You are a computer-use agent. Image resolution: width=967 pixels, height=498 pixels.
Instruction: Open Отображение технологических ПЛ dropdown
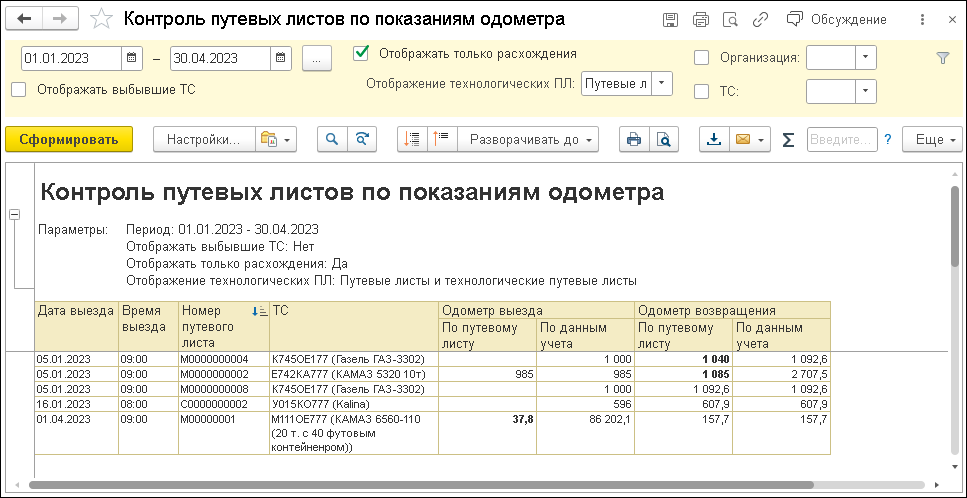[662, 83]
